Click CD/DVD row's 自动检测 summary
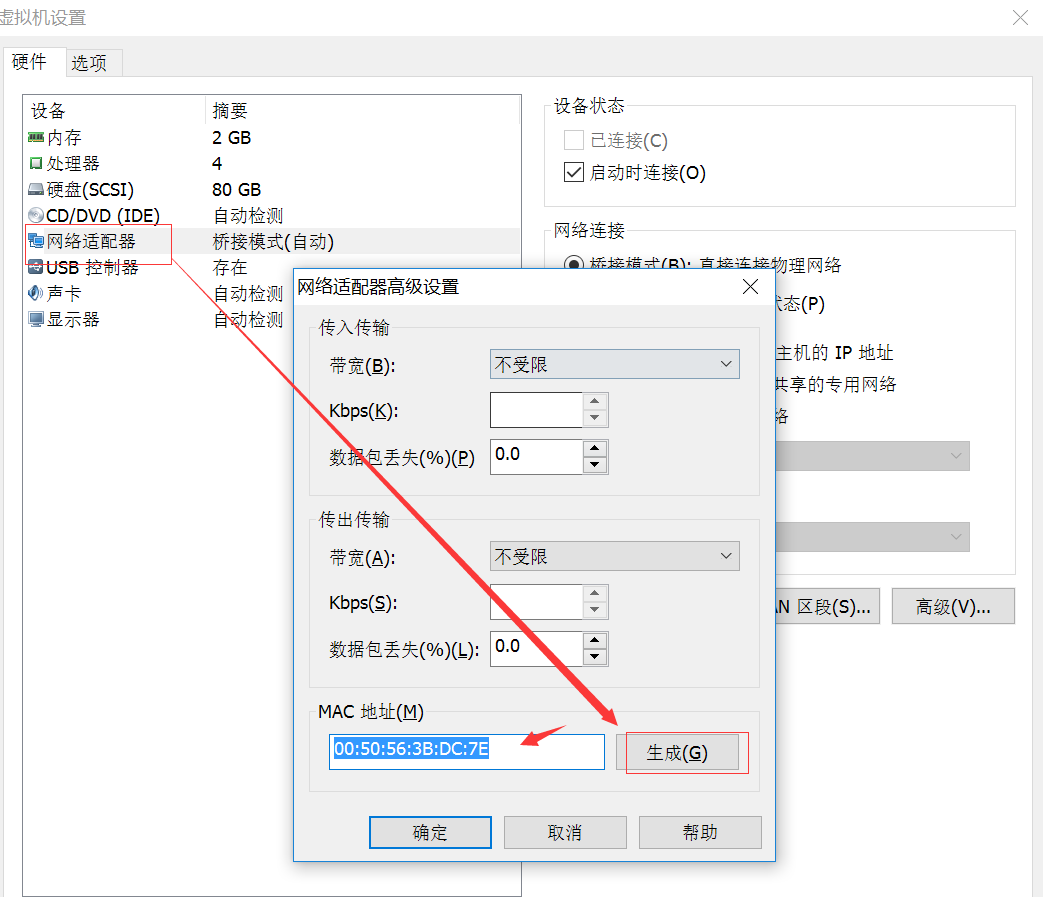The height and width of the screenshot is (897, 1043). [248, 215]
